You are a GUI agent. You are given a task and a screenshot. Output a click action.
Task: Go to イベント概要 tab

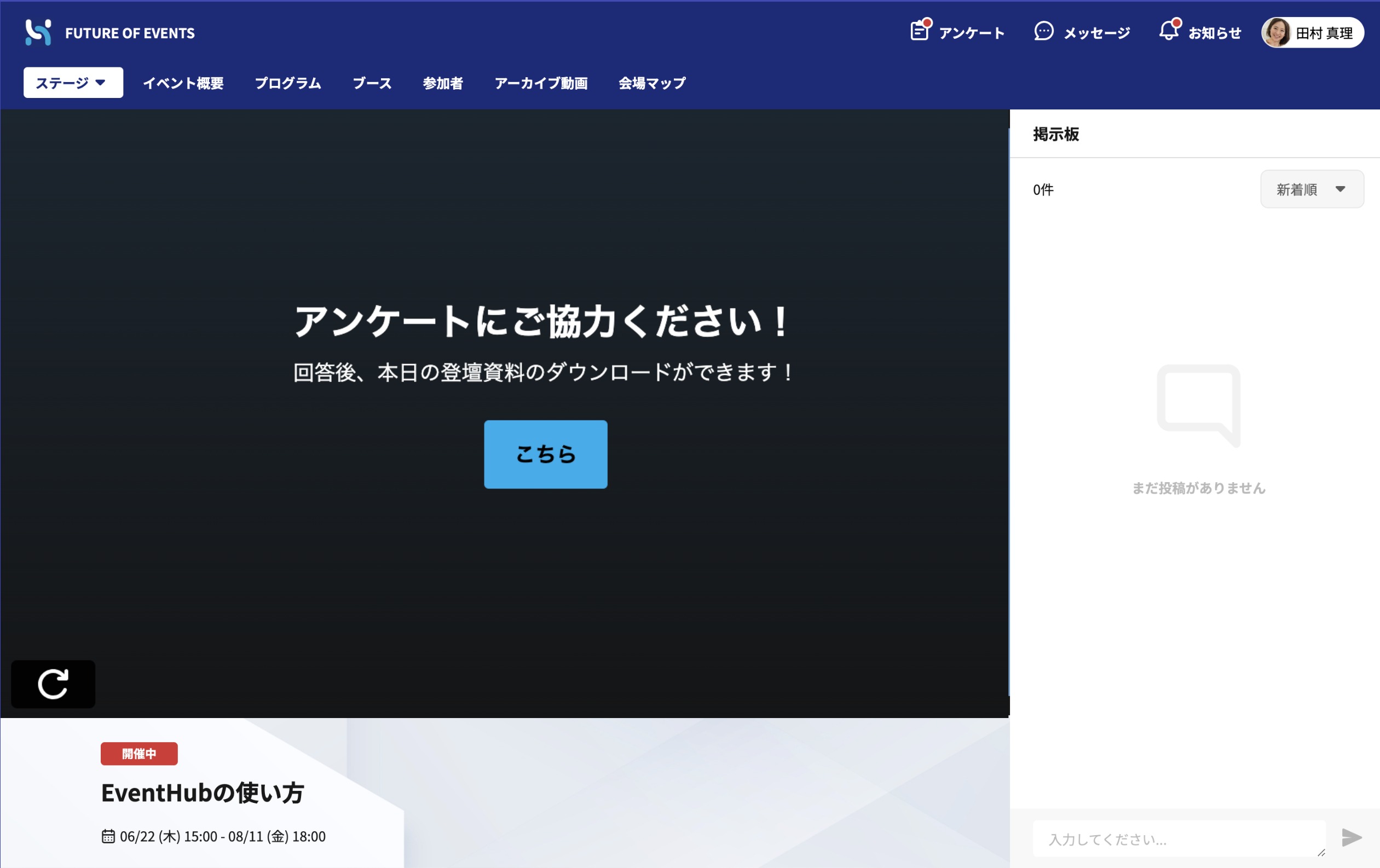click(x=183, y=83)
